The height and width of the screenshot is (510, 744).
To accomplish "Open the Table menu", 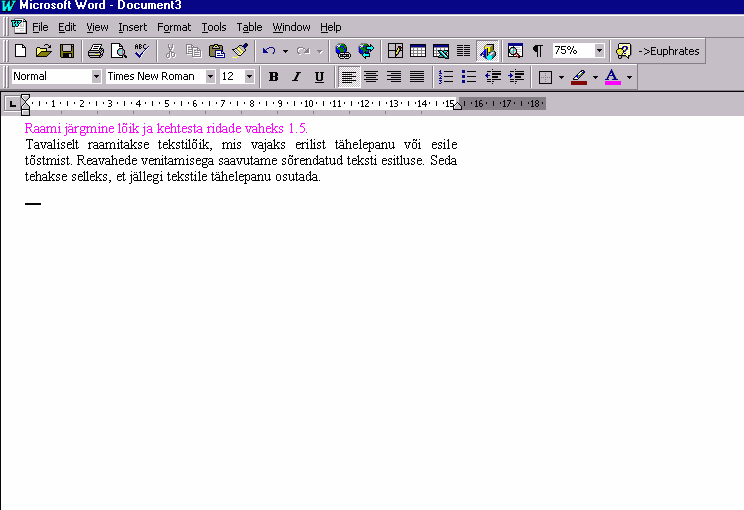I will point(249,27).
